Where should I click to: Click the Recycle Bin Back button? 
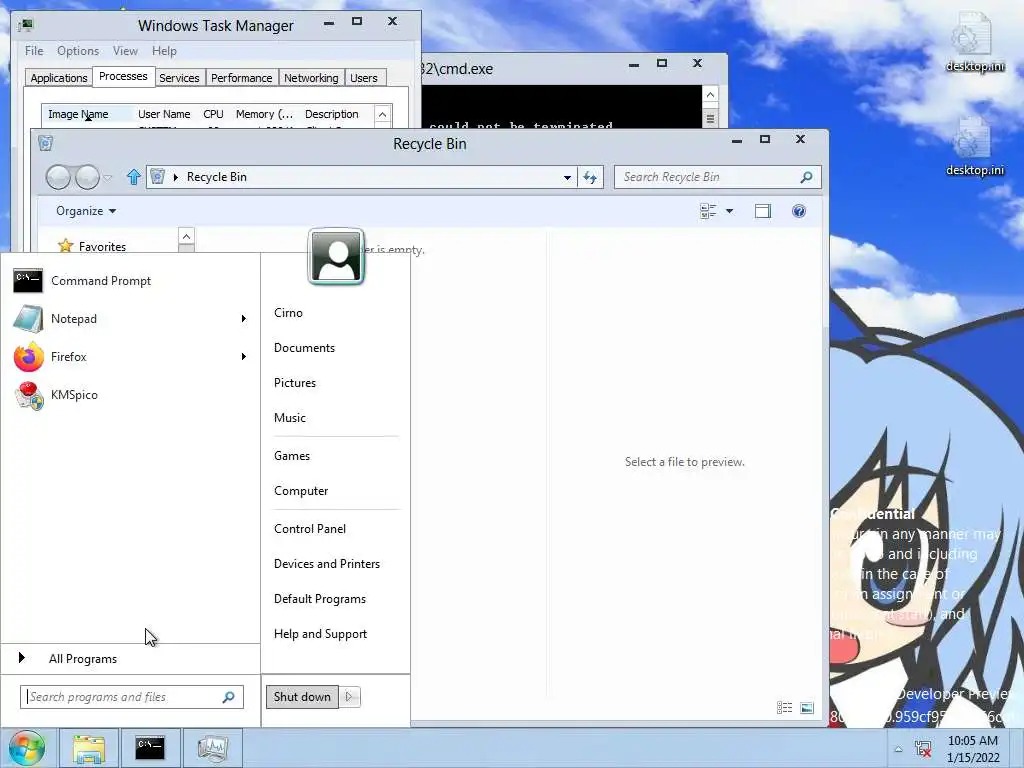point(59,177)
